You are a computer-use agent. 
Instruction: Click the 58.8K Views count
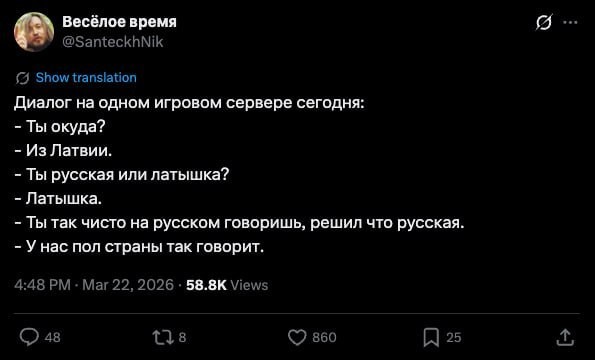(x=227, y=285)
